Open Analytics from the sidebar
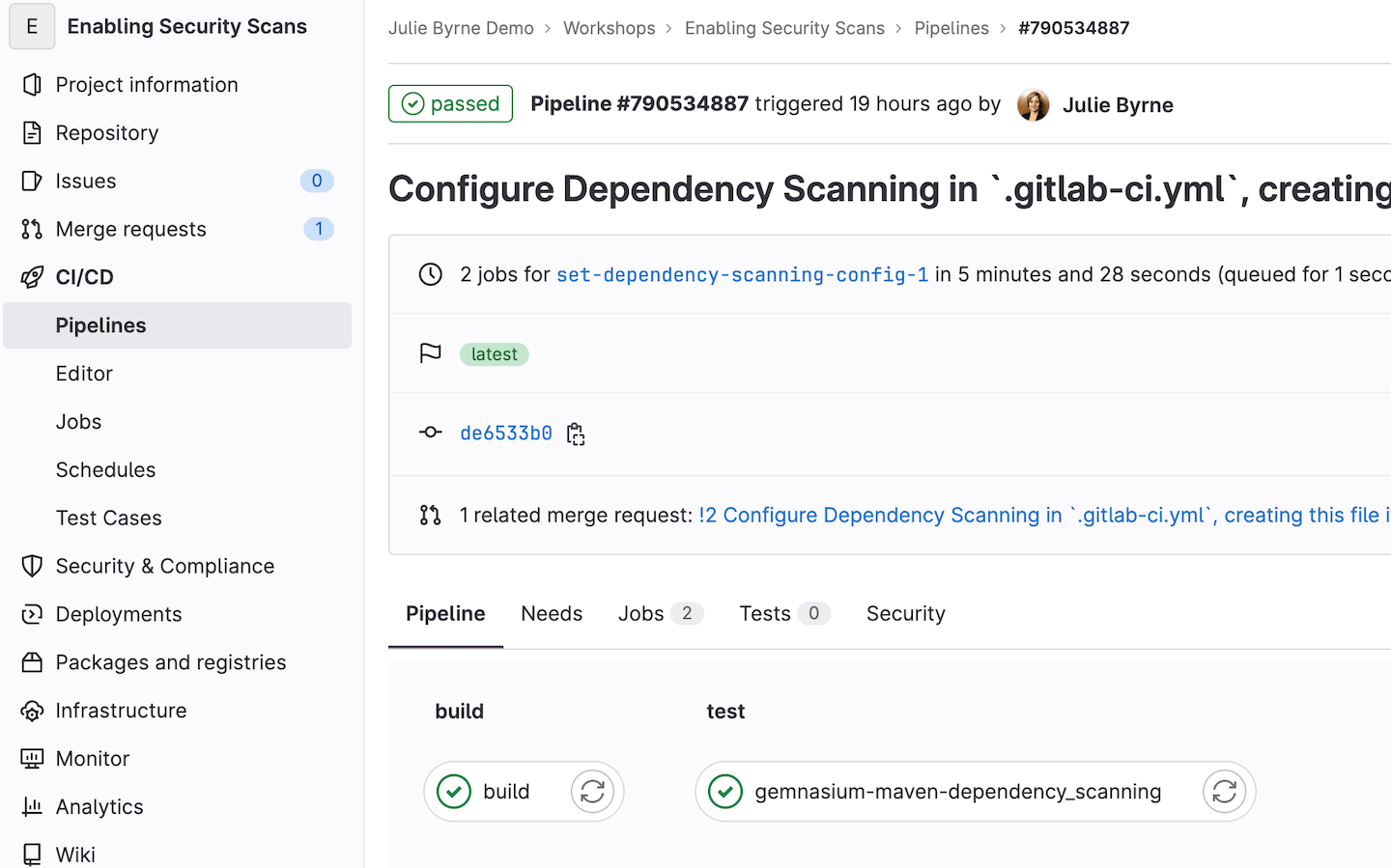This screenshot has height=868, width=1391. (x=99, y=807)
